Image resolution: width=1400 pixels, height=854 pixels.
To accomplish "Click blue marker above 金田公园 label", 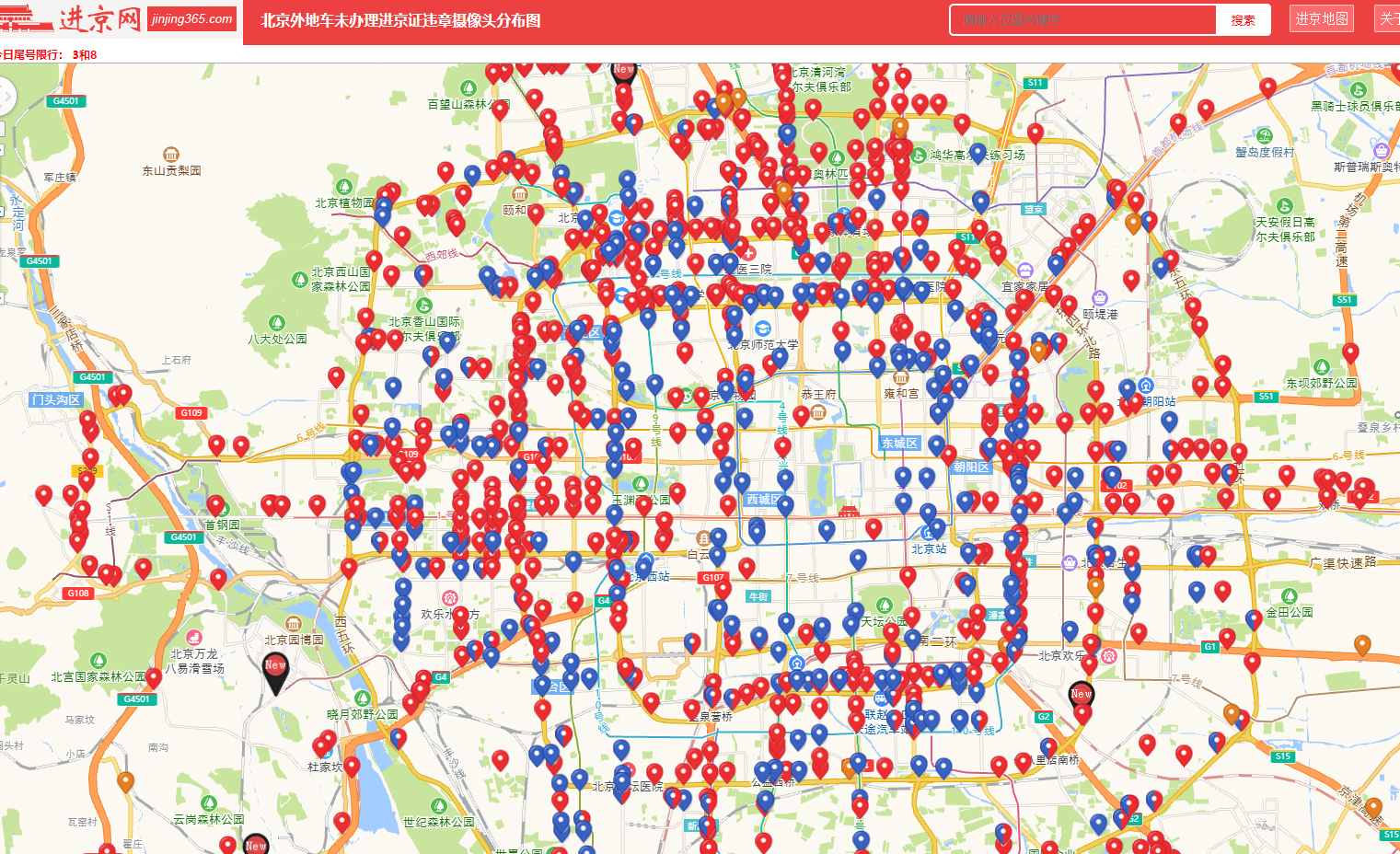I will coord(1253,619).
